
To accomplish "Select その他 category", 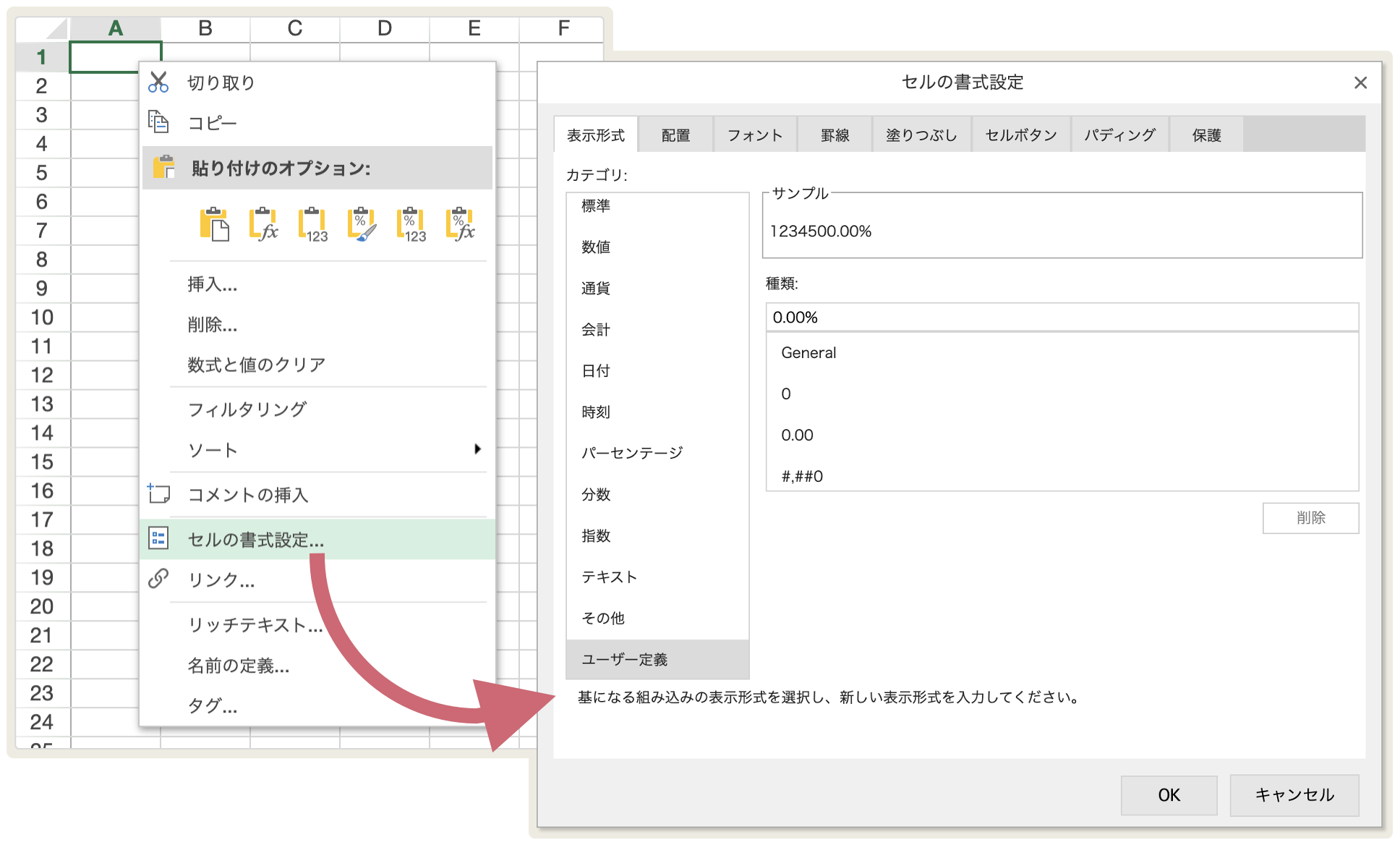I will [657, 618].
